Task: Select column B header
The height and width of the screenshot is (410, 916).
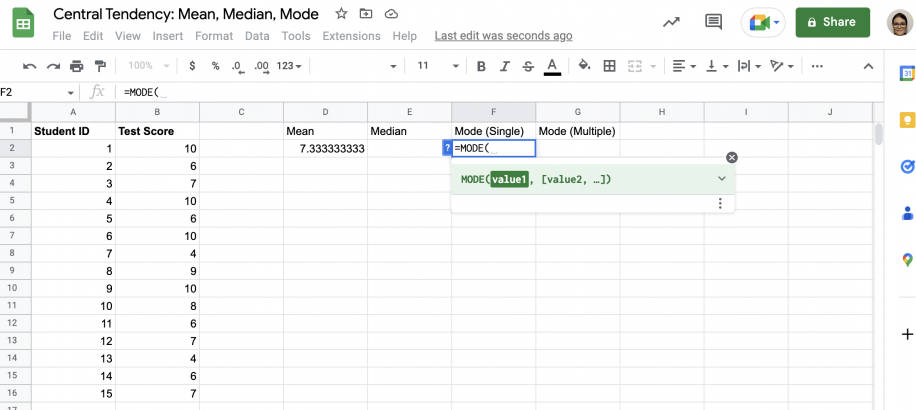Action: coord(157,112)
